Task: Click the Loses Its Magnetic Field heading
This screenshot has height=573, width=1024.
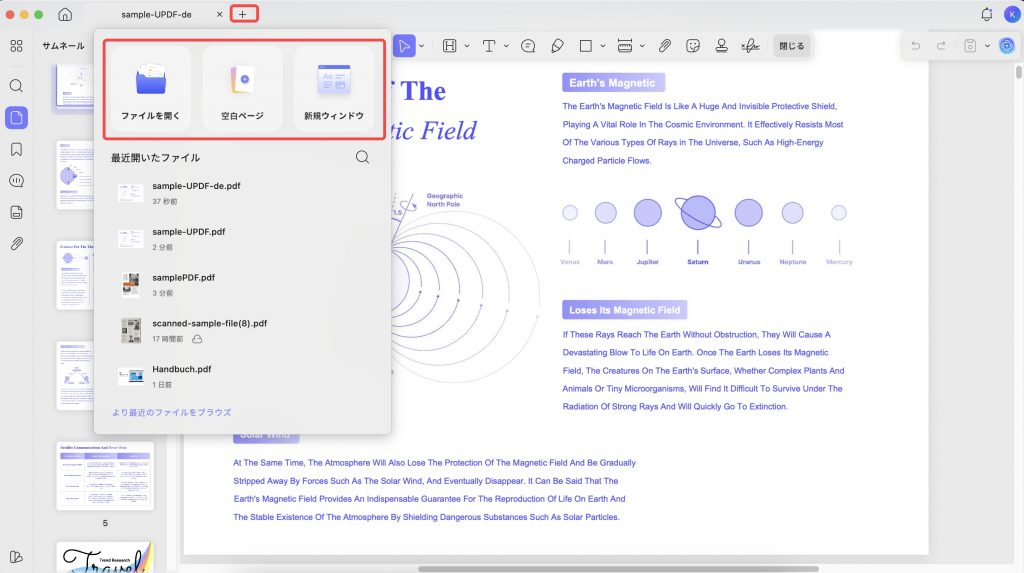Action: tap(624, 310)
